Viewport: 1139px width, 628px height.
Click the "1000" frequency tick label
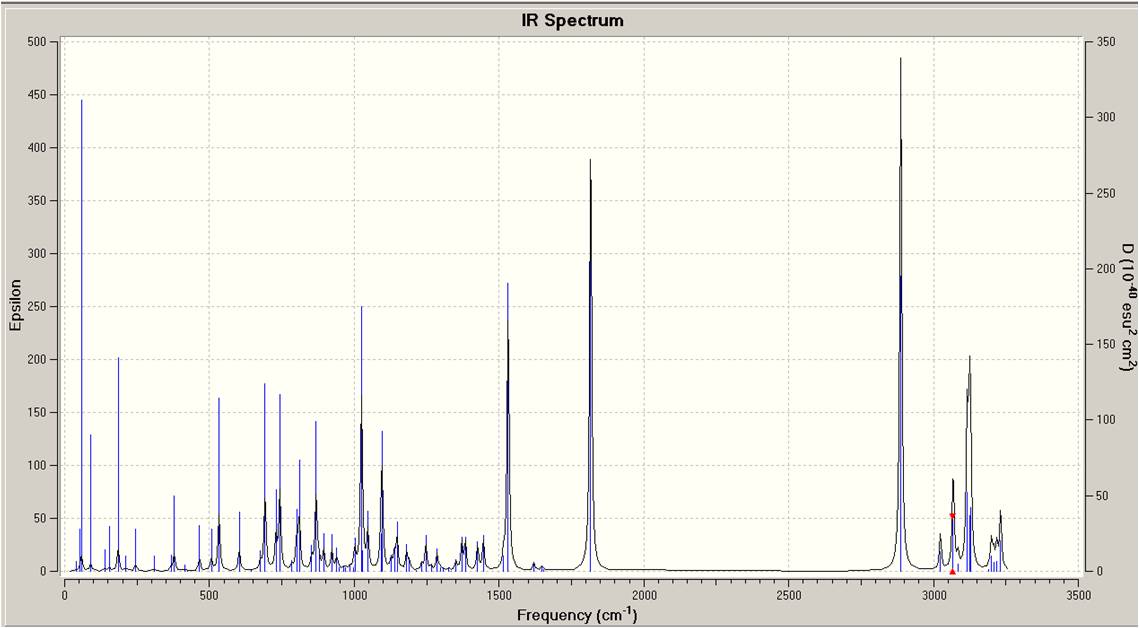click(x=354, y=596)
